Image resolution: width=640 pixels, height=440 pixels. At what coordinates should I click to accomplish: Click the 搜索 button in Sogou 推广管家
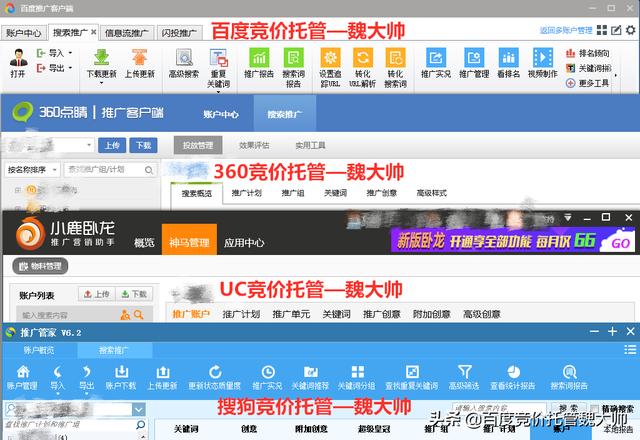pos(569,408)
